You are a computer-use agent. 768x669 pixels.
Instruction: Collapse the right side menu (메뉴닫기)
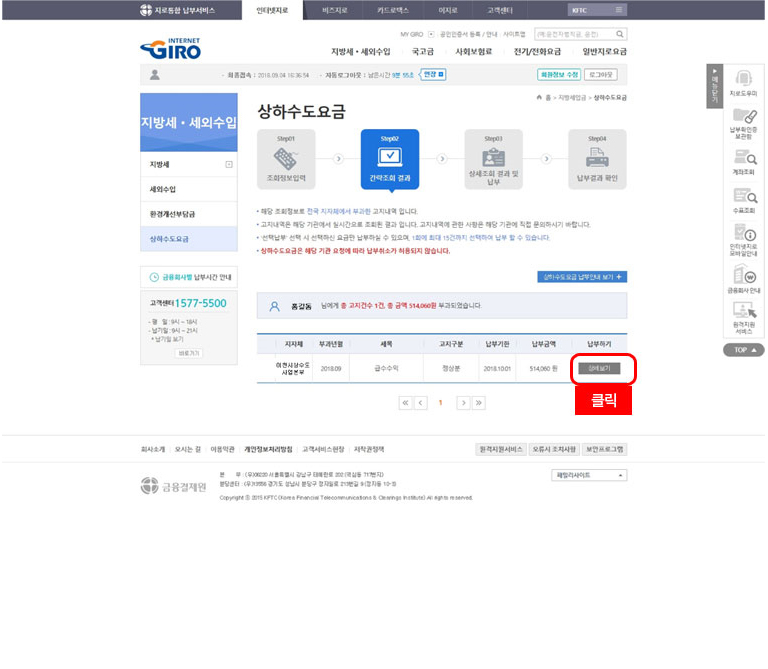pyautogui.click(x=714, y=86)
